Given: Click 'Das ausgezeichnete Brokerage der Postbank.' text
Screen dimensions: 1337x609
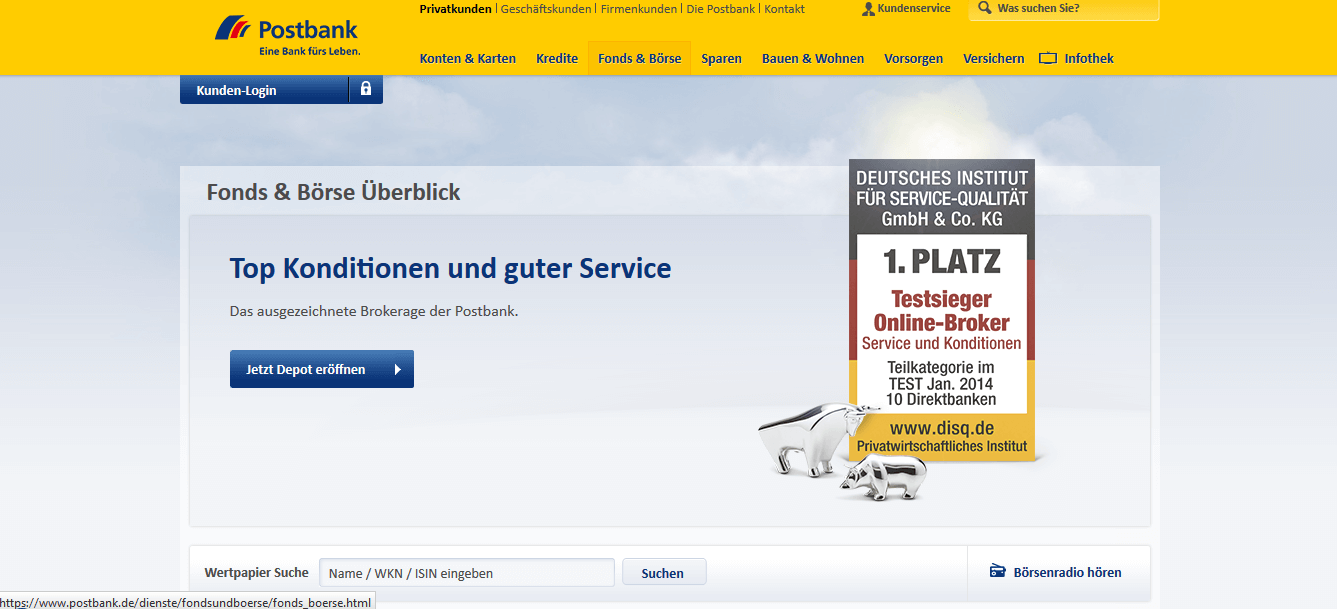Looking at the screenshot, I should (x=374, y=311).
